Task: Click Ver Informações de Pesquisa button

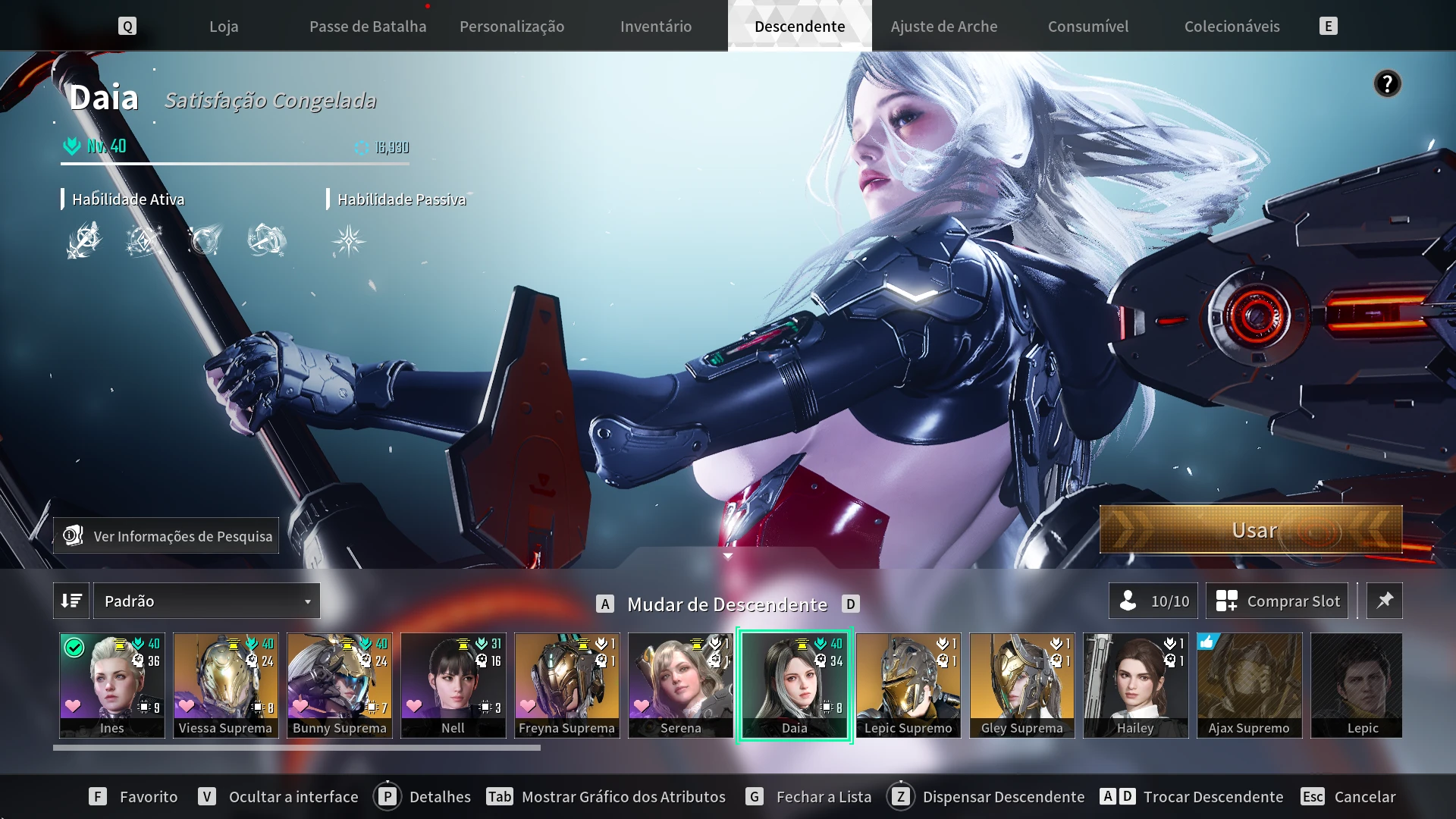Action: [166, 535]
